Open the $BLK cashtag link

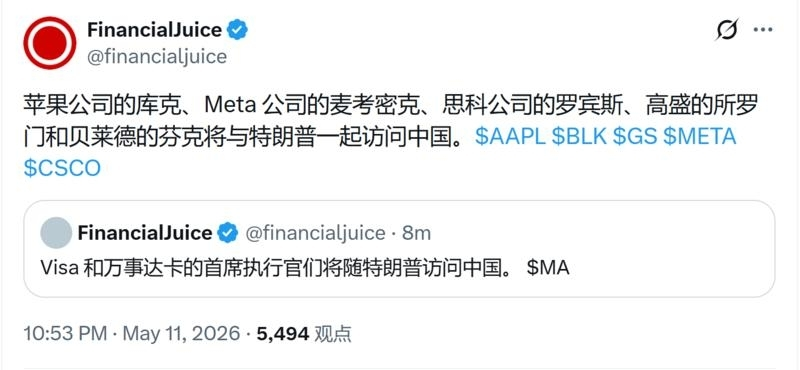click(579, 137)
